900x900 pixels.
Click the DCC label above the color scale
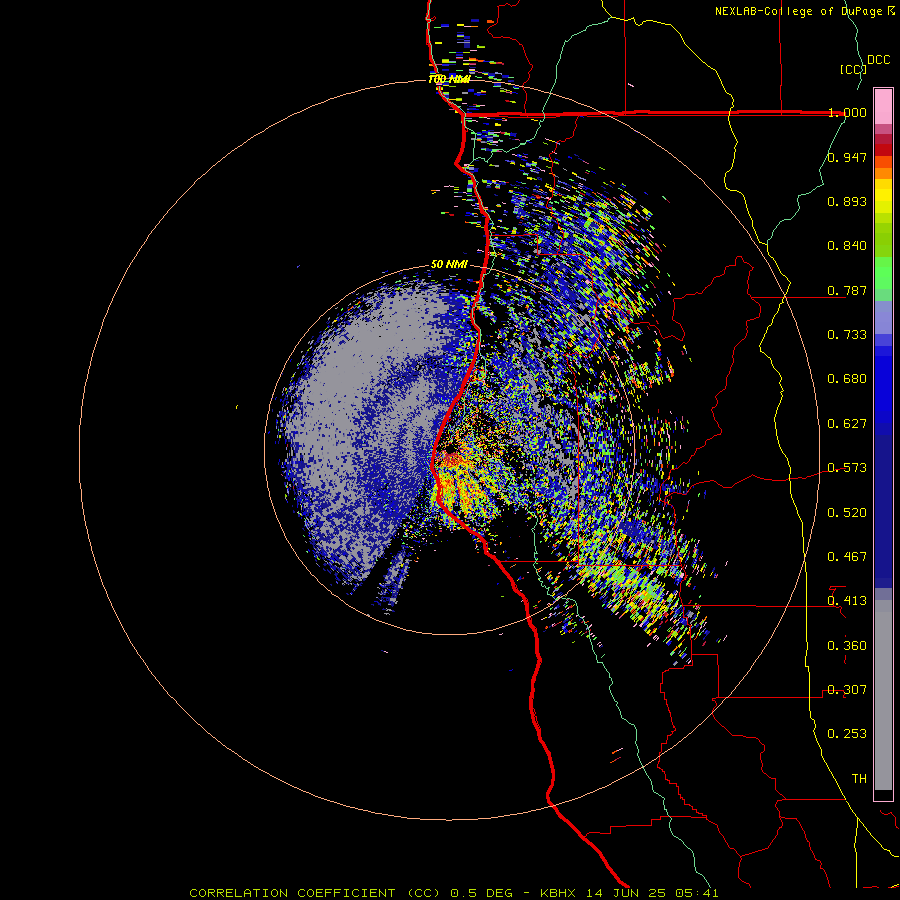point(878,60)
